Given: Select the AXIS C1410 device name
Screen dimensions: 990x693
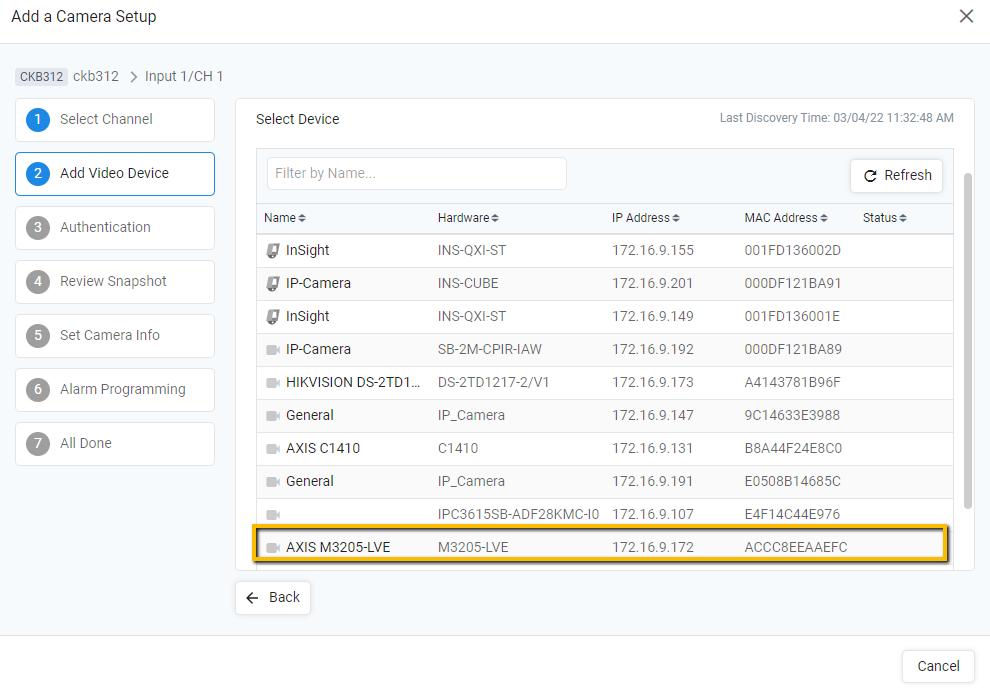Looking at the screenshot, I should (x=323, y=448).
